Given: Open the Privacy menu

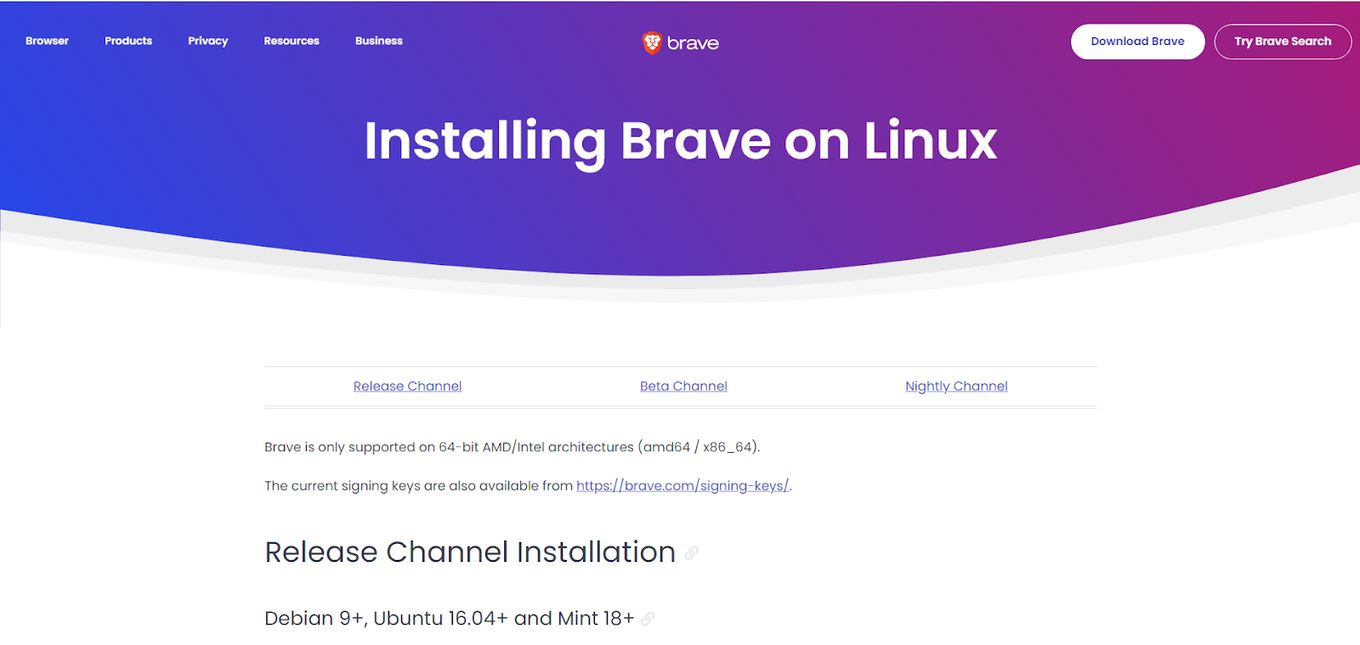Looking at the screenshot, I should tap(208, 41).
